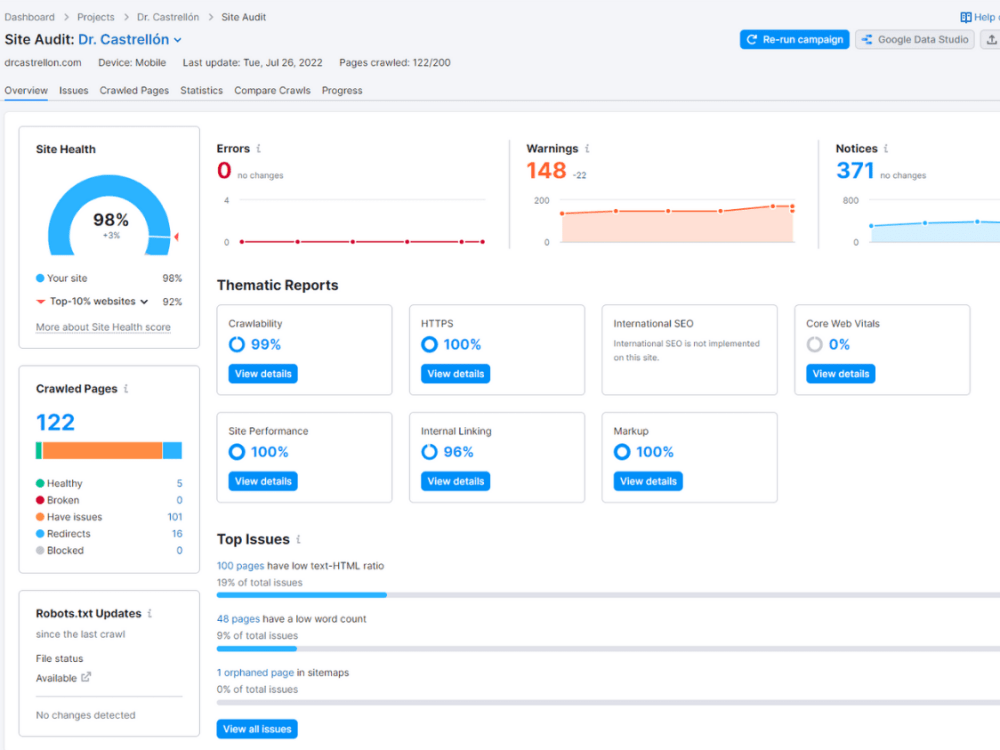1000x750 pixels.
Task: View details for Internal Linking report
Action: click(x=455, y=482)
